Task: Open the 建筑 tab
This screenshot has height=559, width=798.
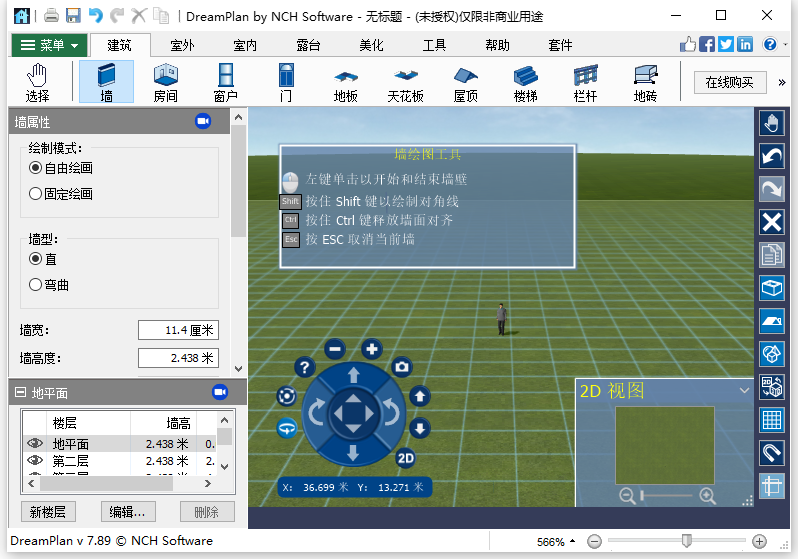Action: coord(120,45)
